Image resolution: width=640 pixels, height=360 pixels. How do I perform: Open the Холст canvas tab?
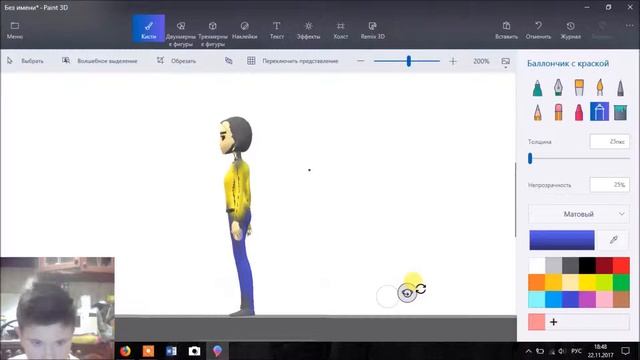340,30
